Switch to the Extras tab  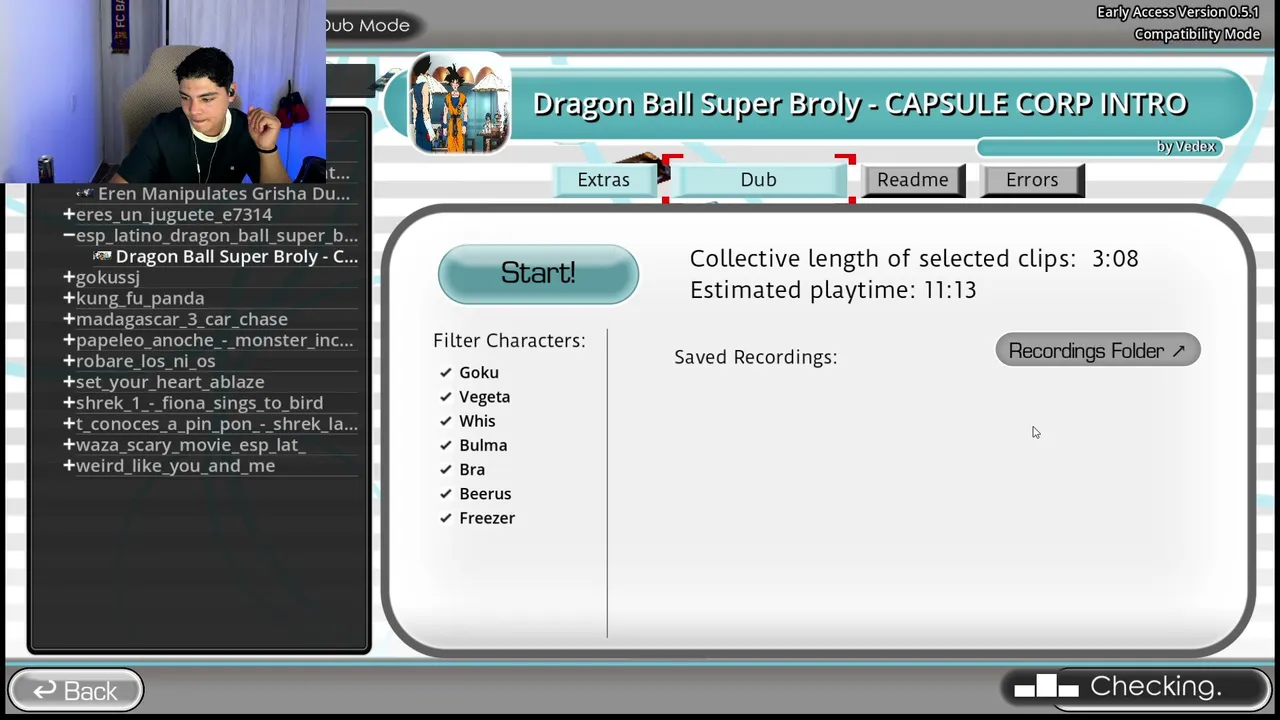[x=604, y=180]
